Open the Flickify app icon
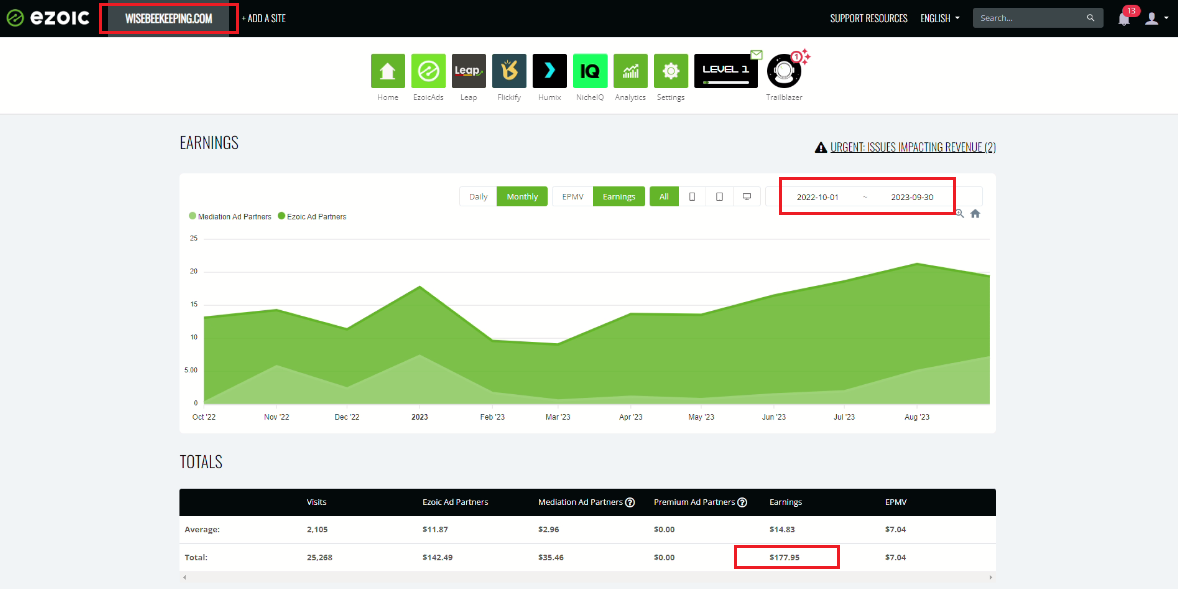 509,71
